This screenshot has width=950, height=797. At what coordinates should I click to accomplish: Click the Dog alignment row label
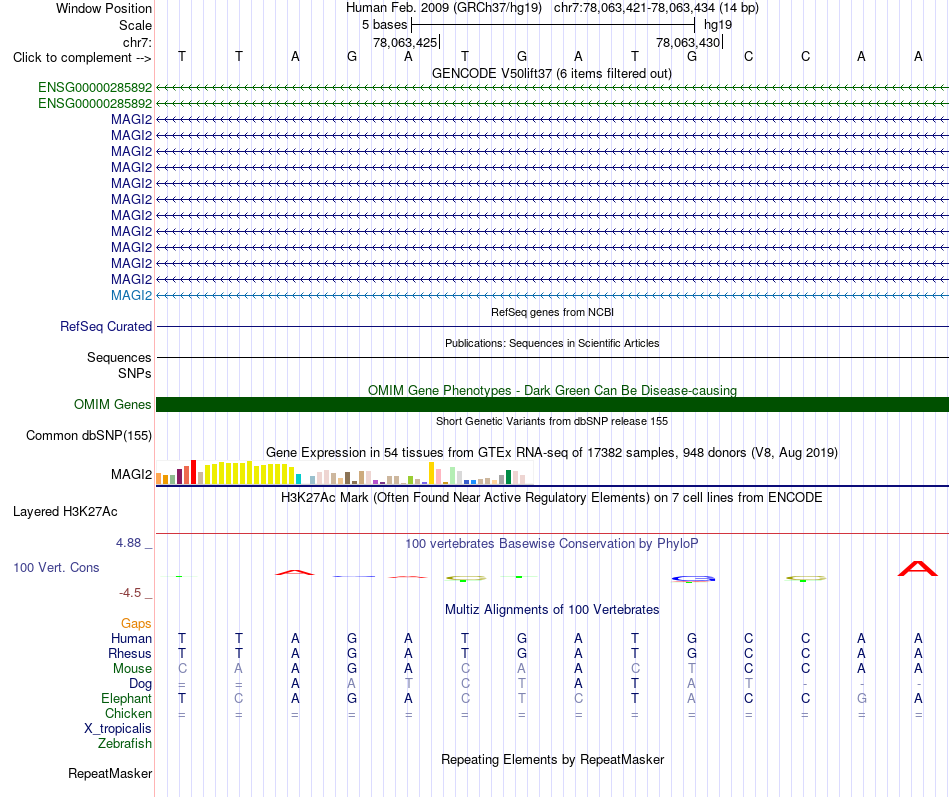click(x=140, y=684)
